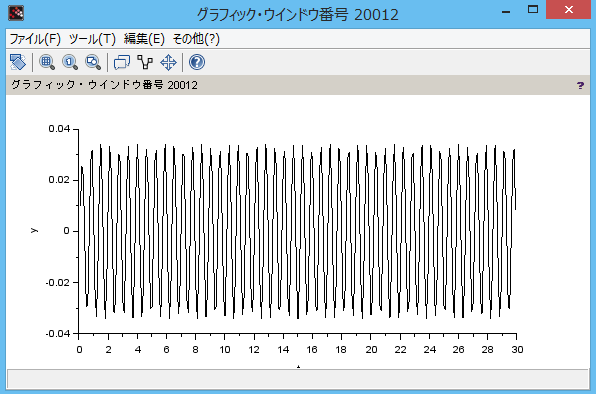
Task: Open the その他(?) menu
Action: [x=196, y=39]
